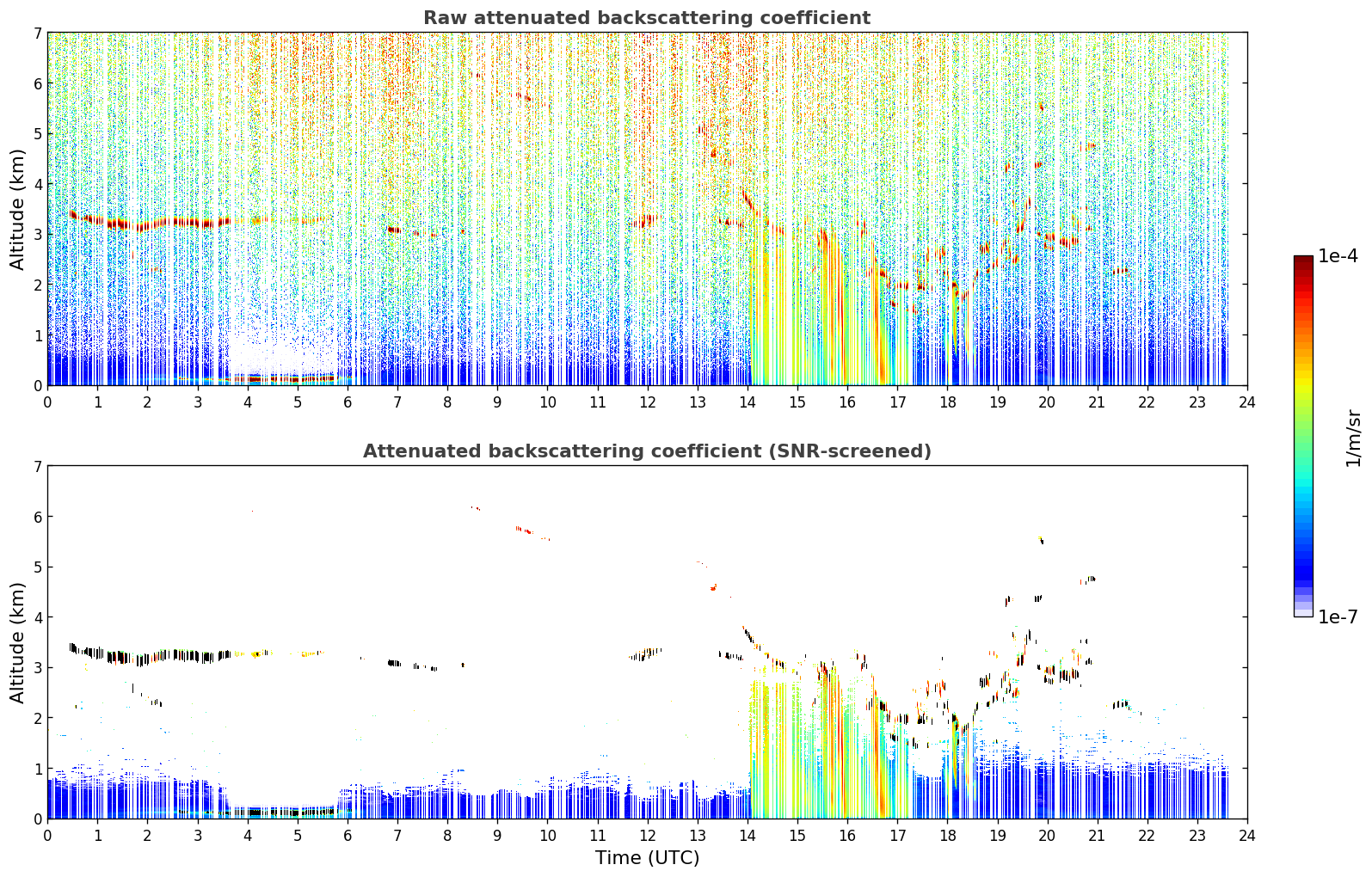Click the '3' altitude tick of lower plot
This screenshot has width=1372, height=877.
[x=37, y=668]
